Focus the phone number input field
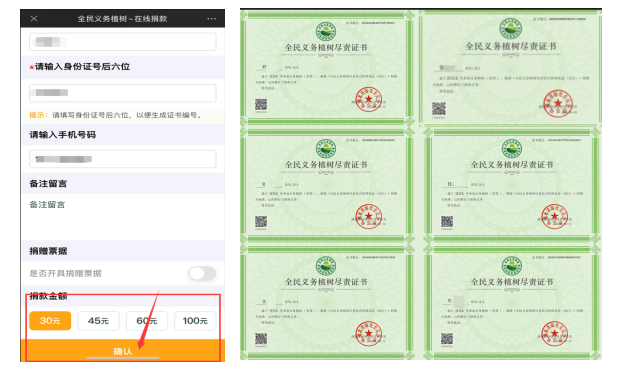Viewport: 621px width, 375px height. pyautogui.click(x=123, y=159)
